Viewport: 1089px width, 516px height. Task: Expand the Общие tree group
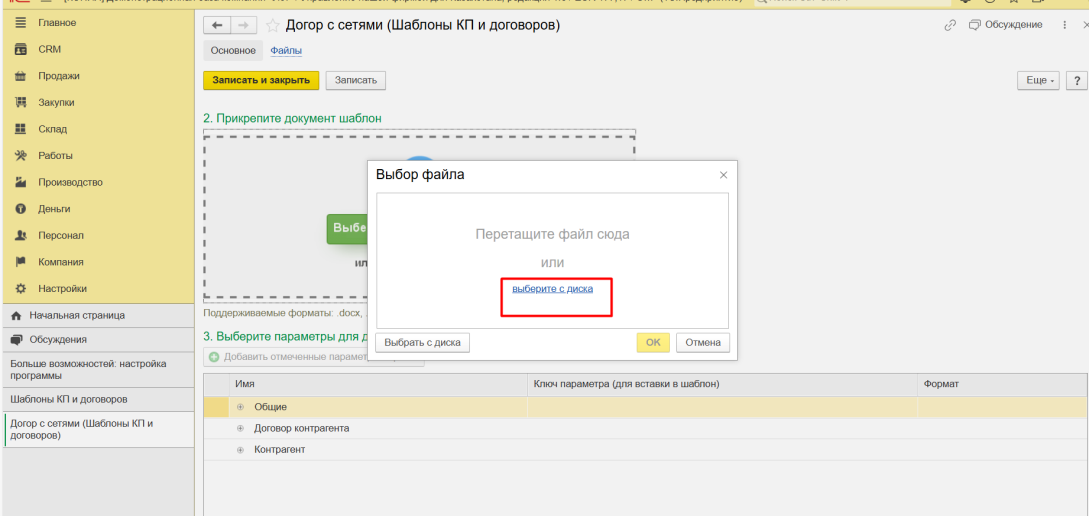coord(240,407)
